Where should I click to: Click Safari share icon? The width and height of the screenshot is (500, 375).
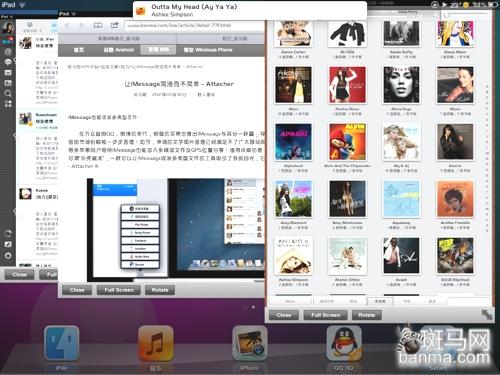pos(114,25)
